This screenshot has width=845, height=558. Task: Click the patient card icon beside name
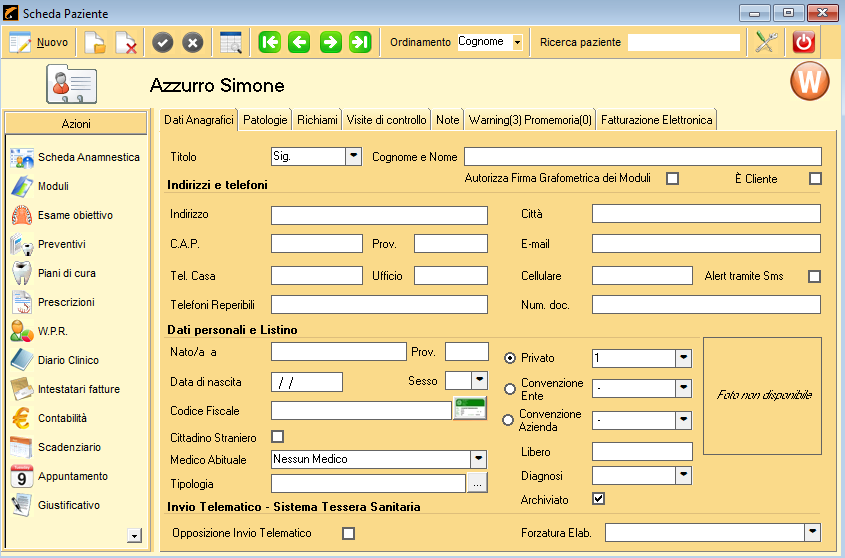(72, 84)
